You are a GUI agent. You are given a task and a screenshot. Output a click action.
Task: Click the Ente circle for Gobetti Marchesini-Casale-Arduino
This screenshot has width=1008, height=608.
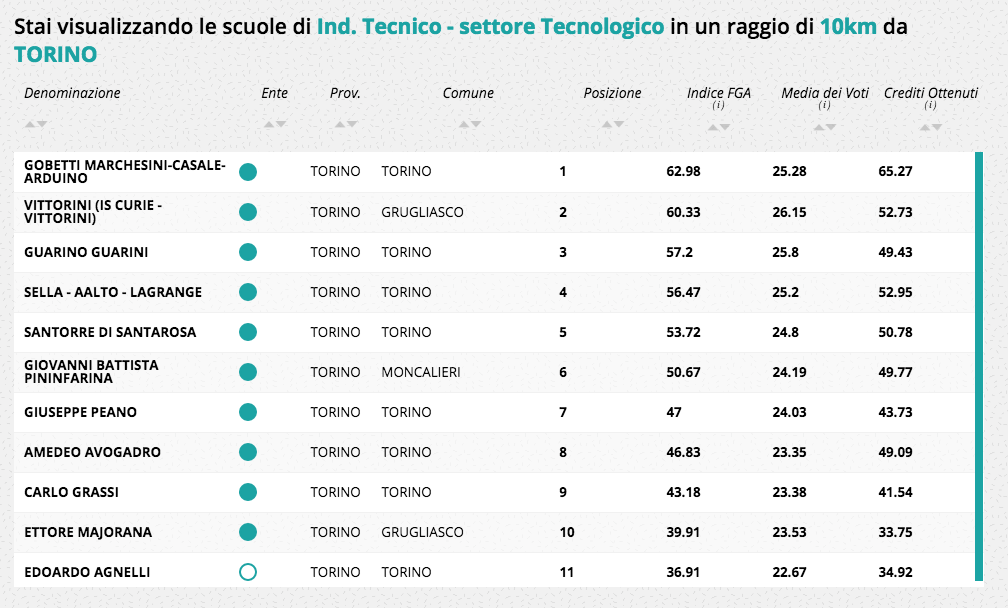248,172
